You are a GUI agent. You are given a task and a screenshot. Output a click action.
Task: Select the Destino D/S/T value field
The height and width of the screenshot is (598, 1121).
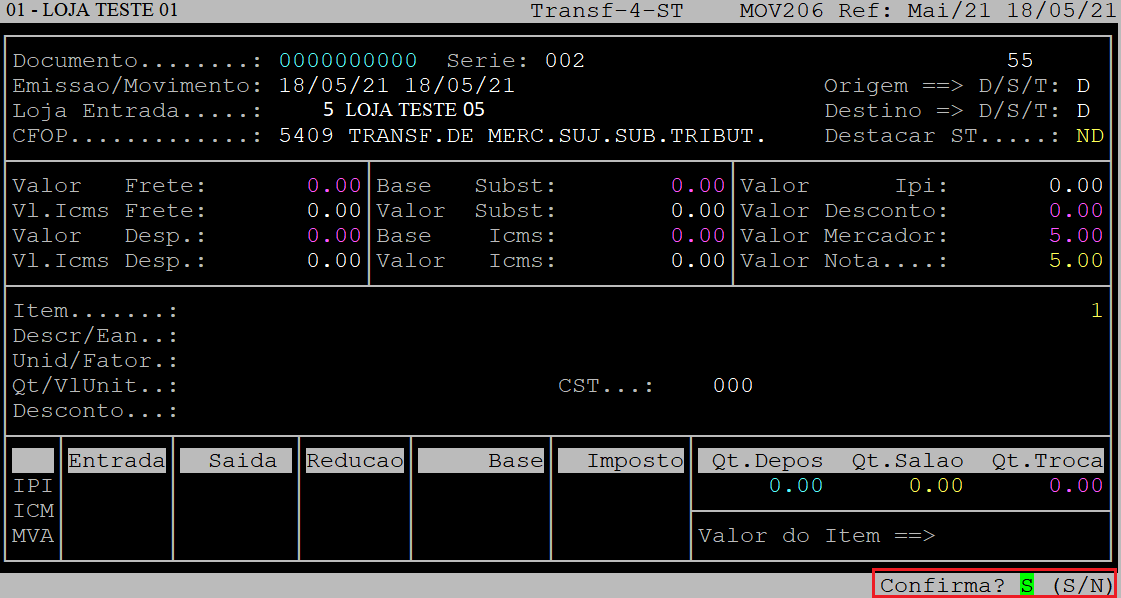coord(1083,111)
